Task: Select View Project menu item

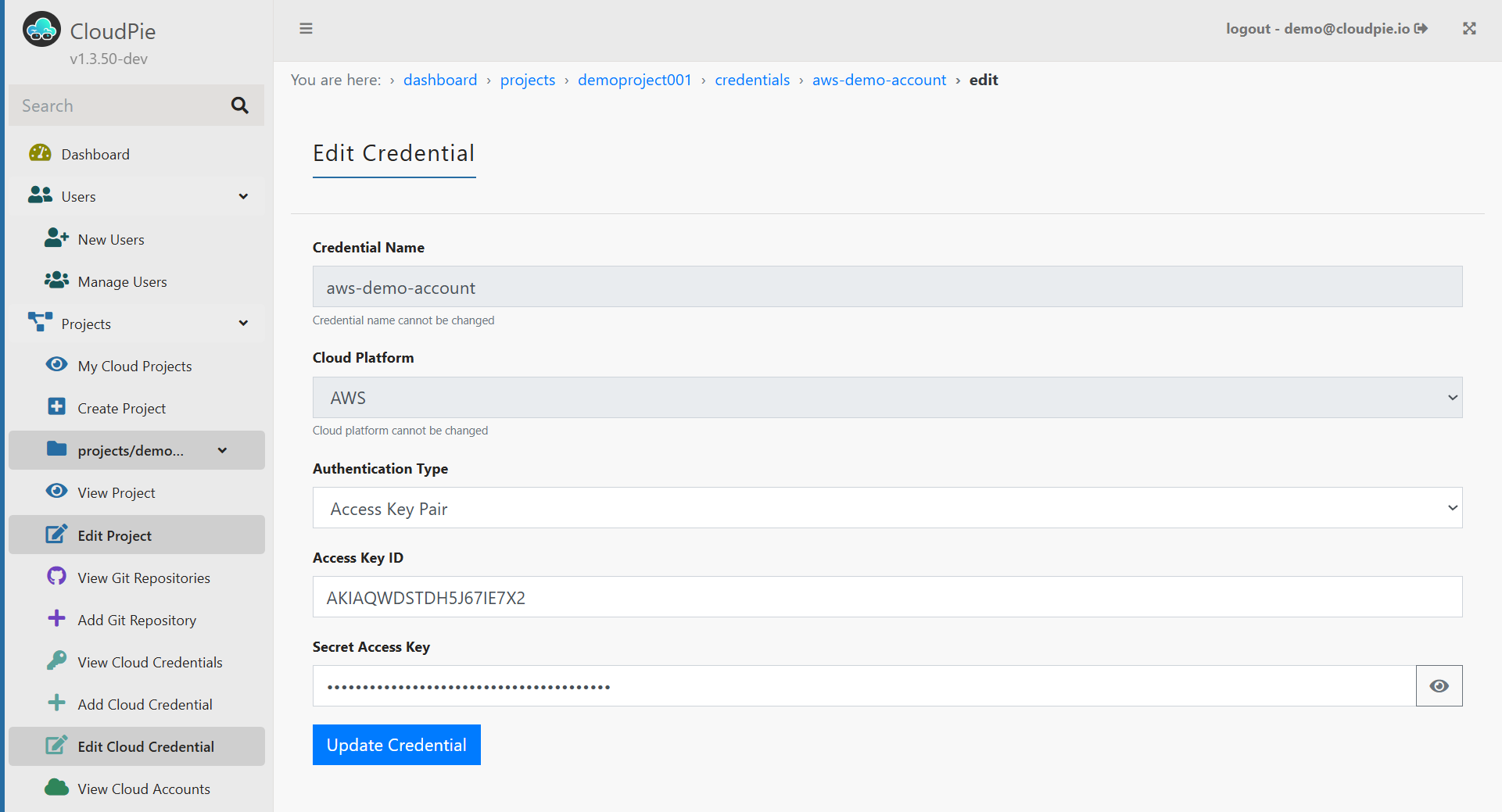Action: click(136, 492)
